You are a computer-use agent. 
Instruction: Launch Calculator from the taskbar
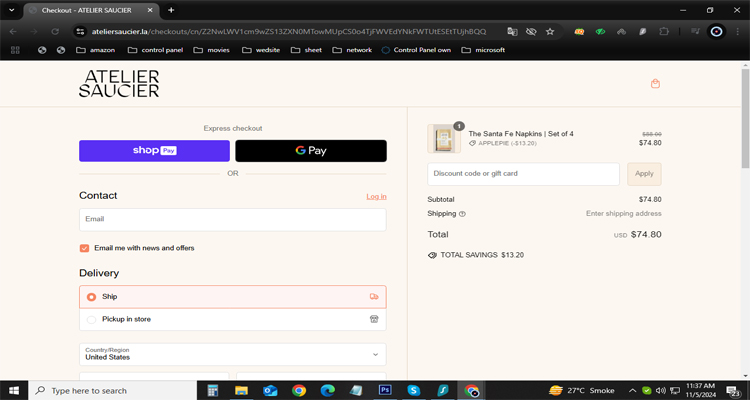[x=213, y=390]
